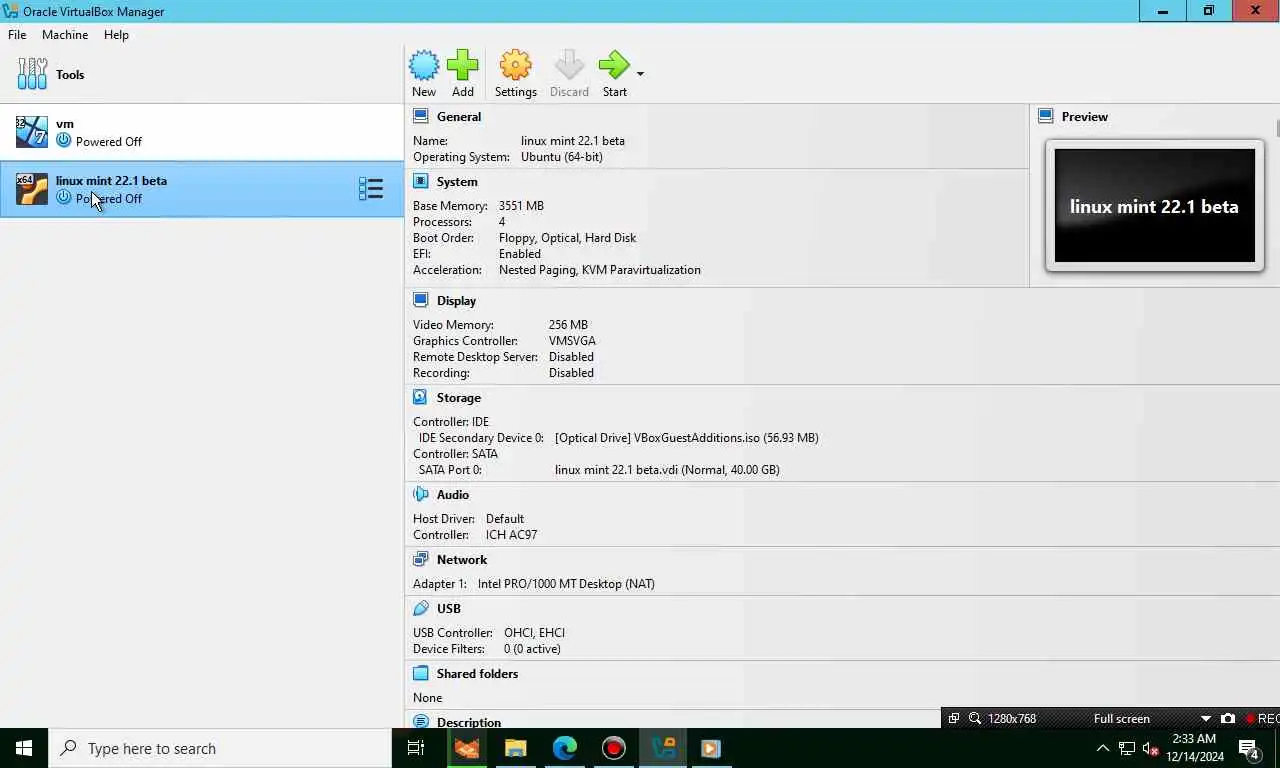Click the Intel PRO/1000 MT Desktop (NAT) adapter

[566, 584]
